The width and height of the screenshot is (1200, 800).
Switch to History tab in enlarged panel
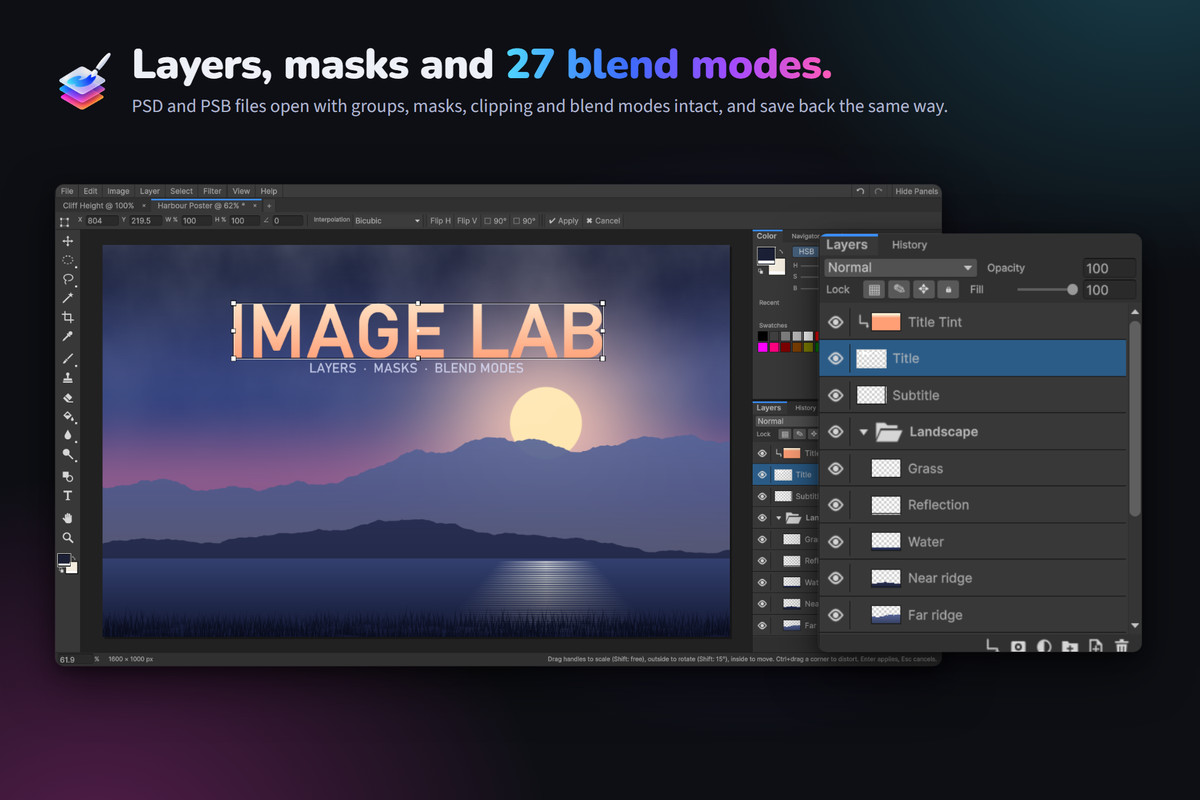[x=909, y=244]
